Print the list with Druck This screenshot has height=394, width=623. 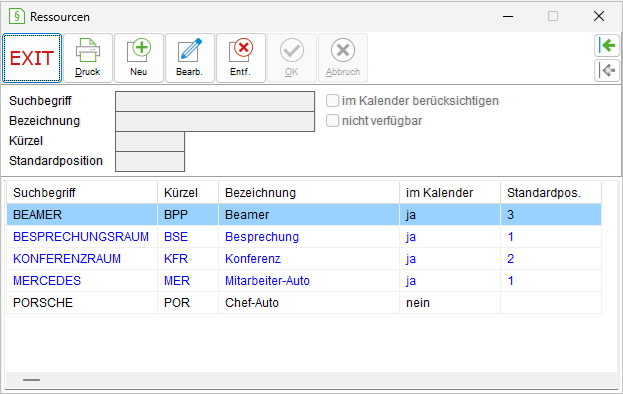88,58
